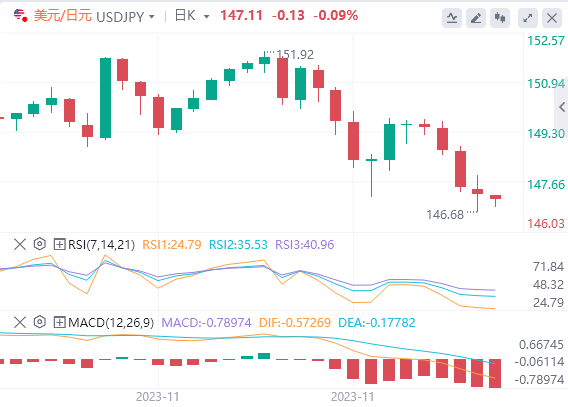Click the US flag currency pair icon

coord(20,16)
